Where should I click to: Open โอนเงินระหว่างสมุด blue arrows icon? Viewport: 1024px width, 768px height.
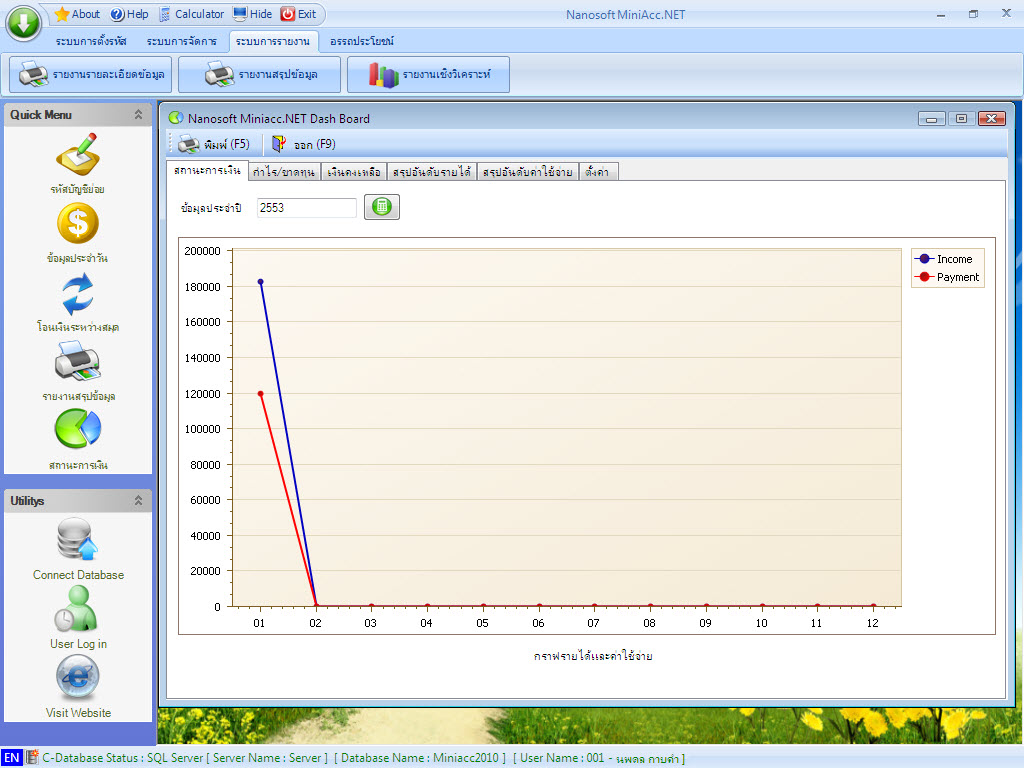coord(78,294)
